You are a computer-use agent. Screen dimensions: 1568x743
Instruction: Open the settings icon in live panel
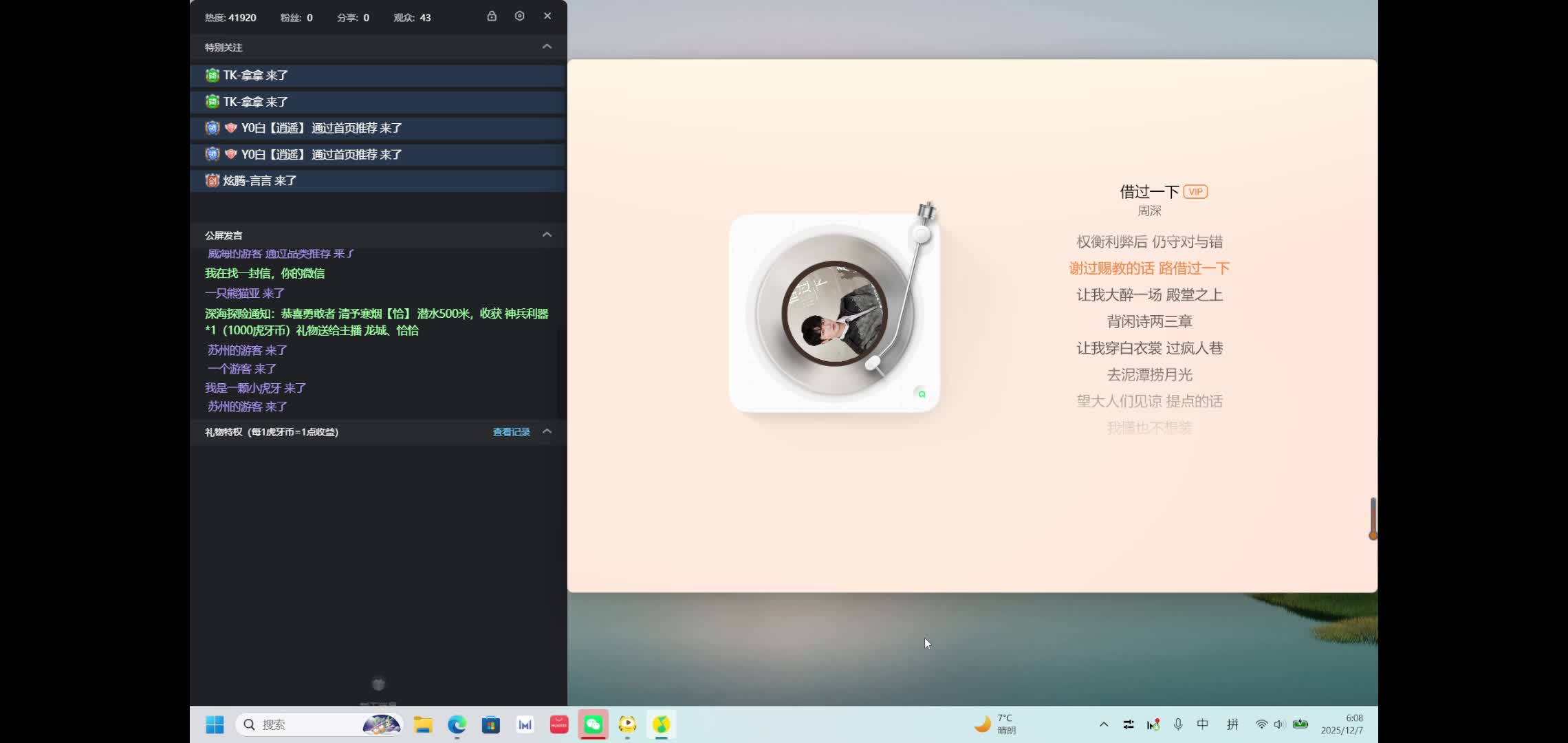coord(519,16)
